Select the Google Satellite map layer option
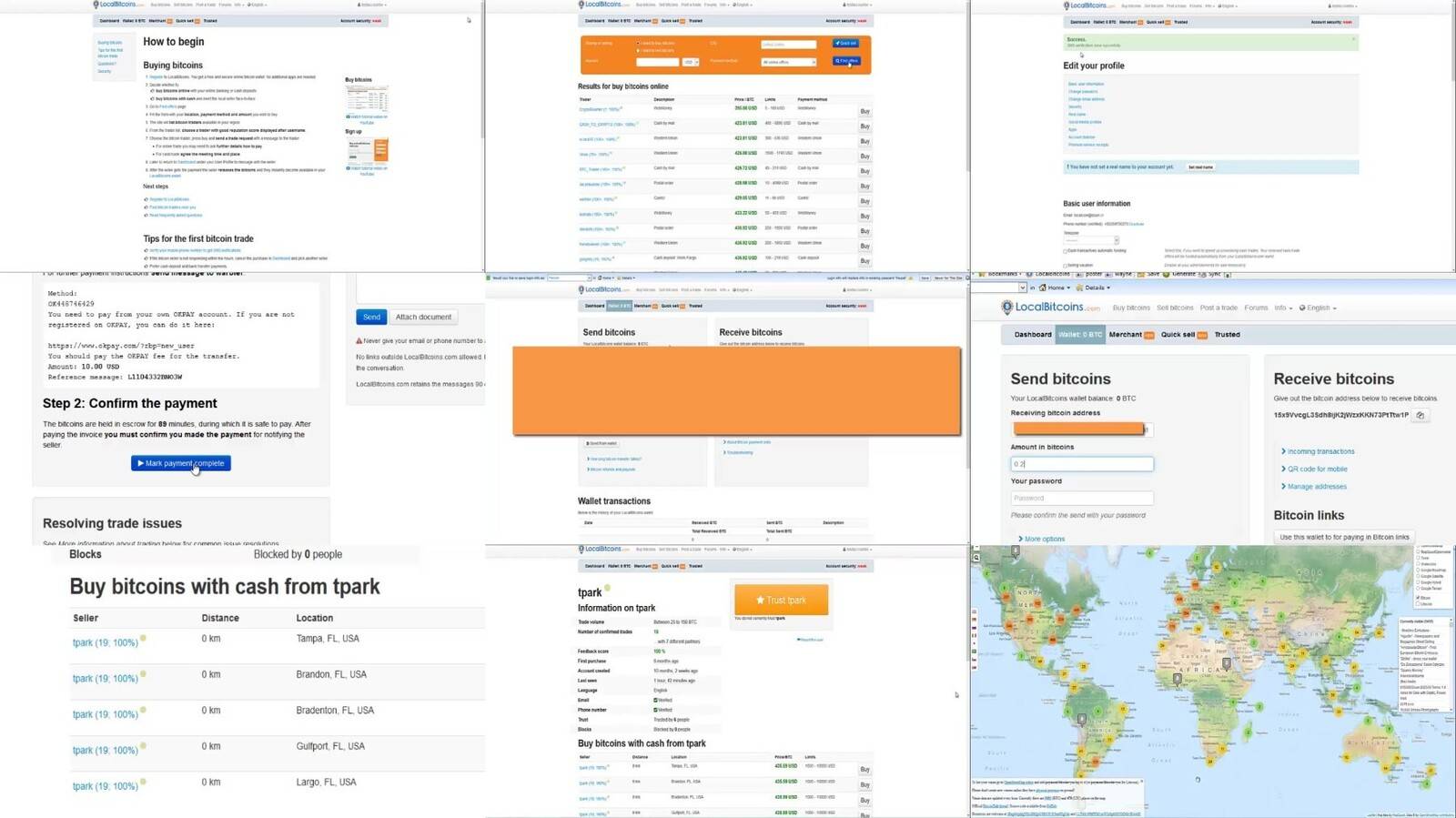 coord(1418,576)
